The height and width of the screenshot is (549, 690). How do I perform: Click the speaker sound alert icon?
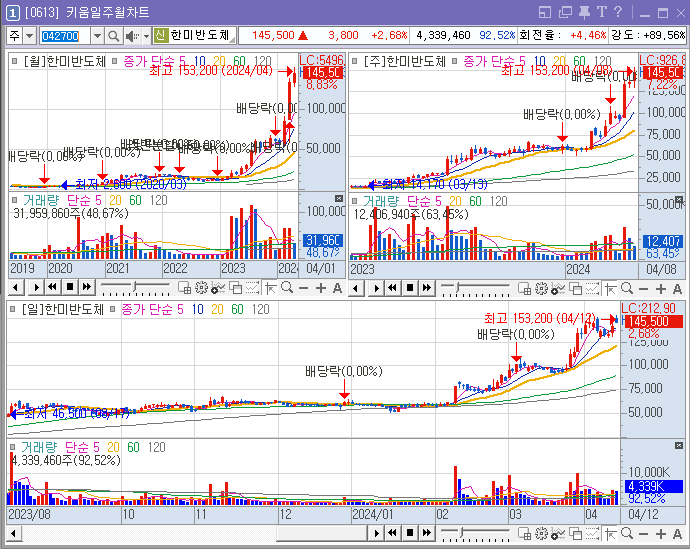pyautogui.click(x=132, y=36)
